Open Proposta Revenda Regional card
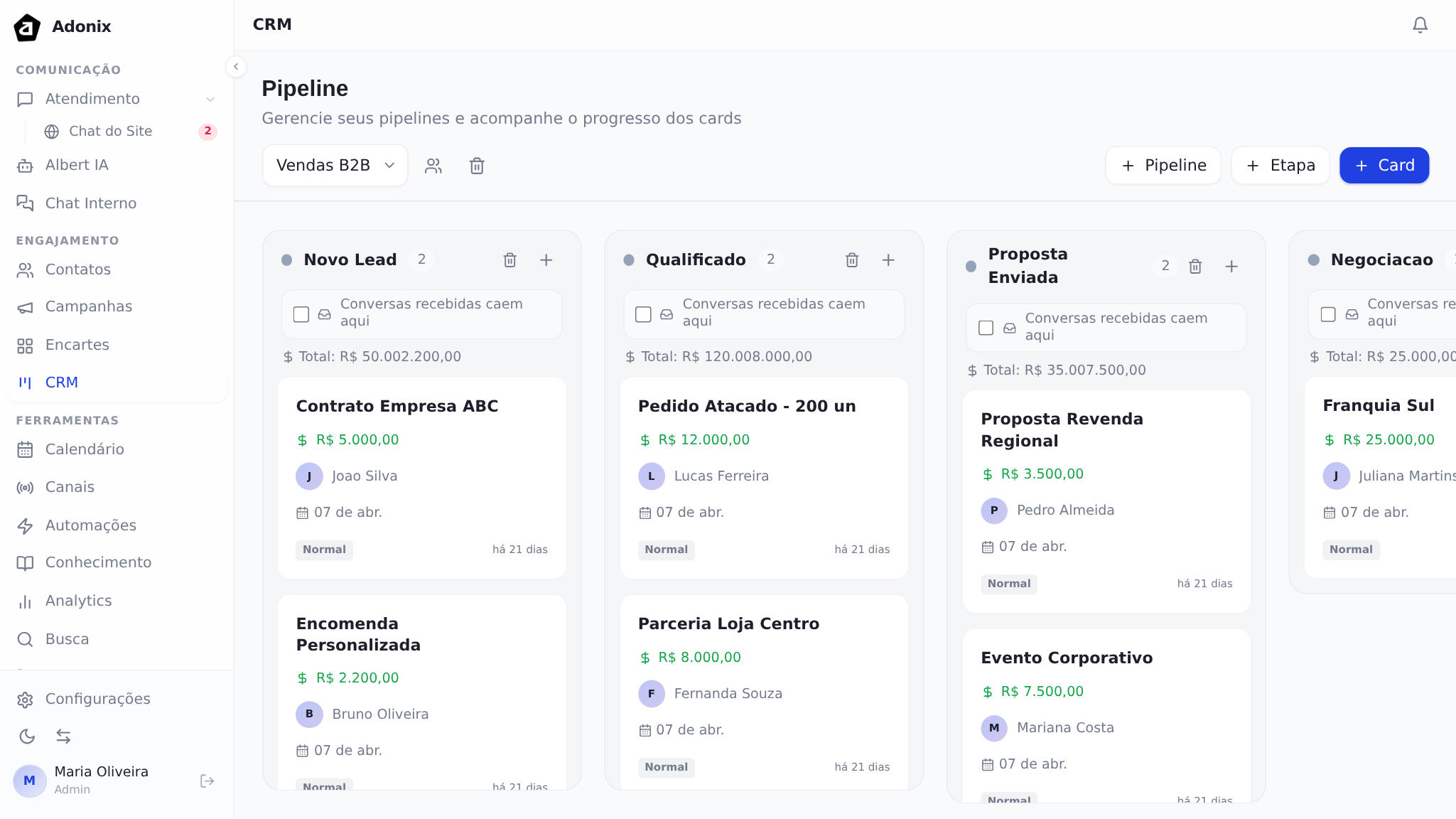 pos(1106,502)
